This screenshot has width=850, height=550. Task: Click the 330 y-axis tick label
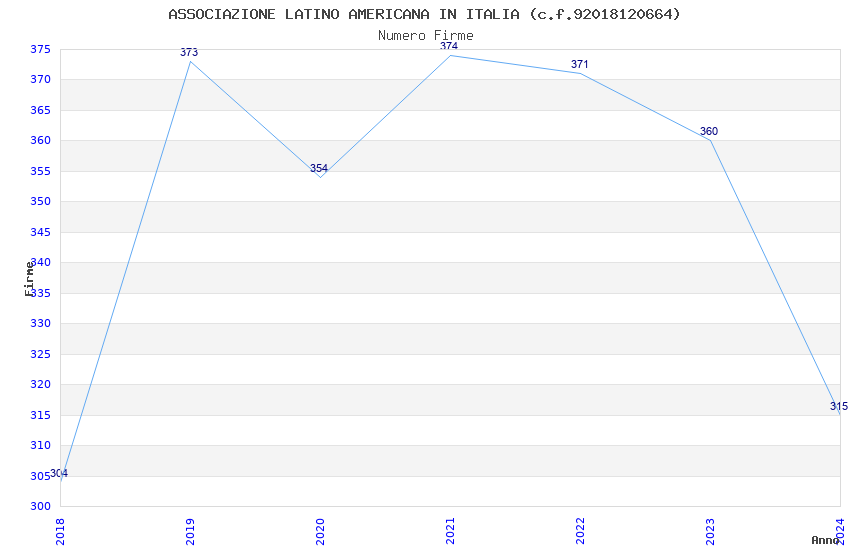point(40,323)
